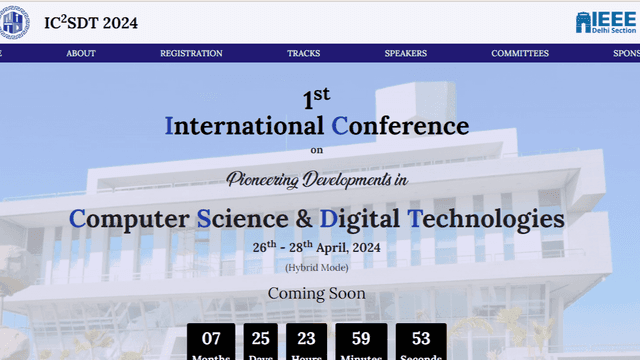Viewport: 640px width, 360px height.
Task: Open the Sponsors menu item
Action: (x=626, y=53)
